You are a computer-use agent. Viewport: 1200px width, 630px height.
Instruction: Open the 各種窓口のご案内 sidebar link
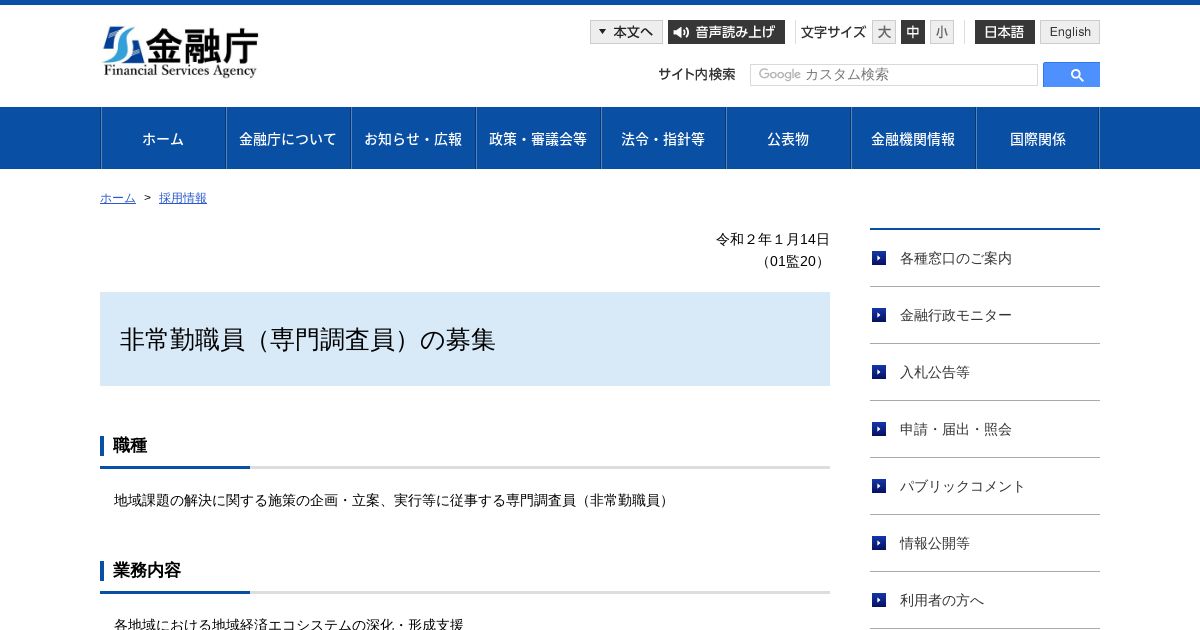(956, 258)
